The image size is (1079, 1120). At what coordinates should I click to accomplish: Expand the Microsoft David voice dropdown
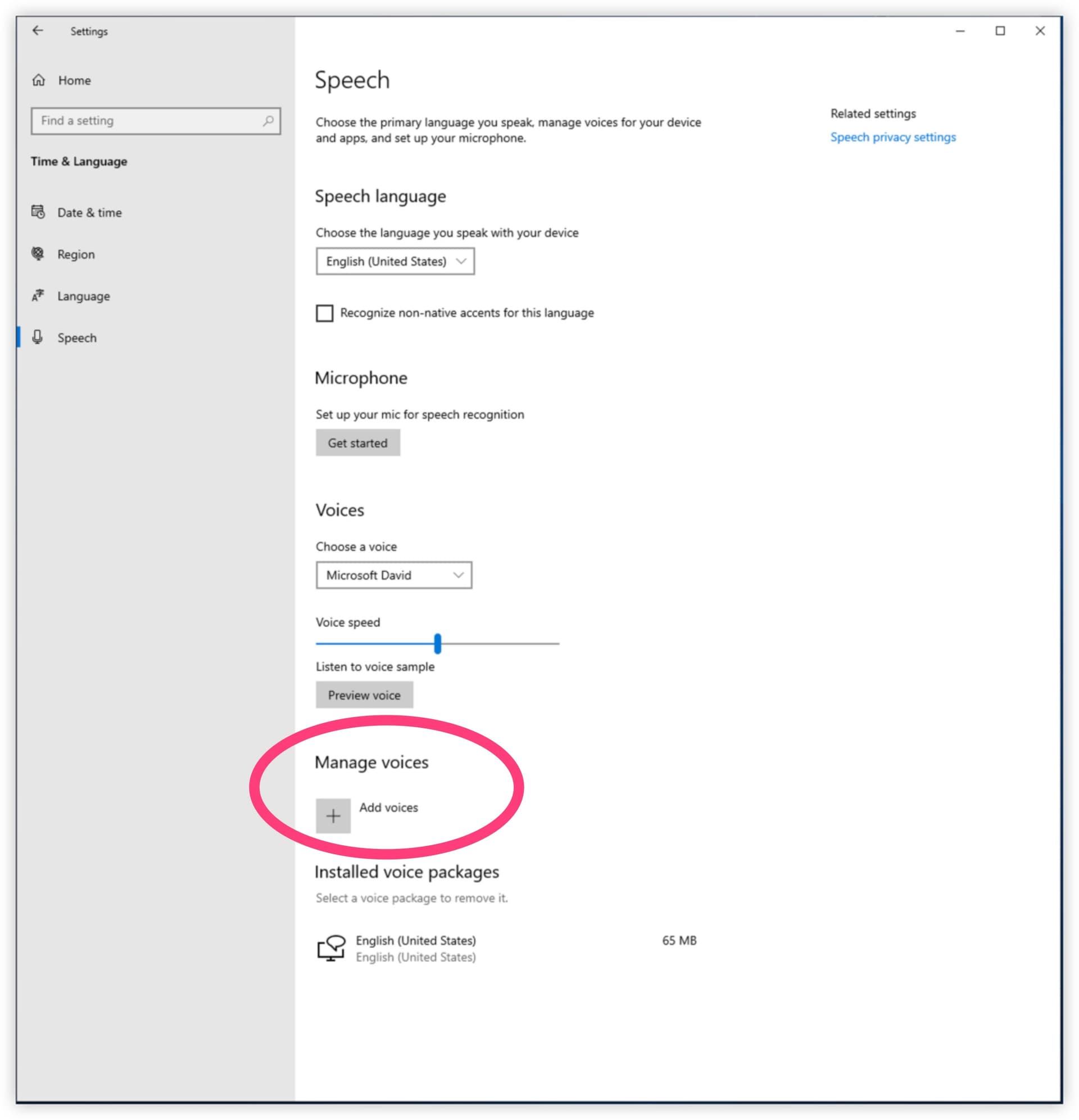pos(394,575)
